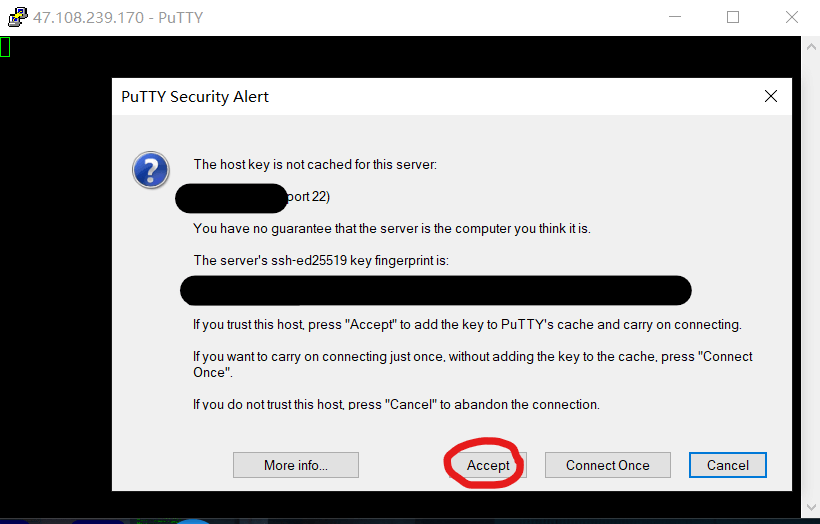This screenshot has height=524, width=820.
Task: Click the redacted ssh-ed25519 fingerprint bar
Action: point(436,290)
